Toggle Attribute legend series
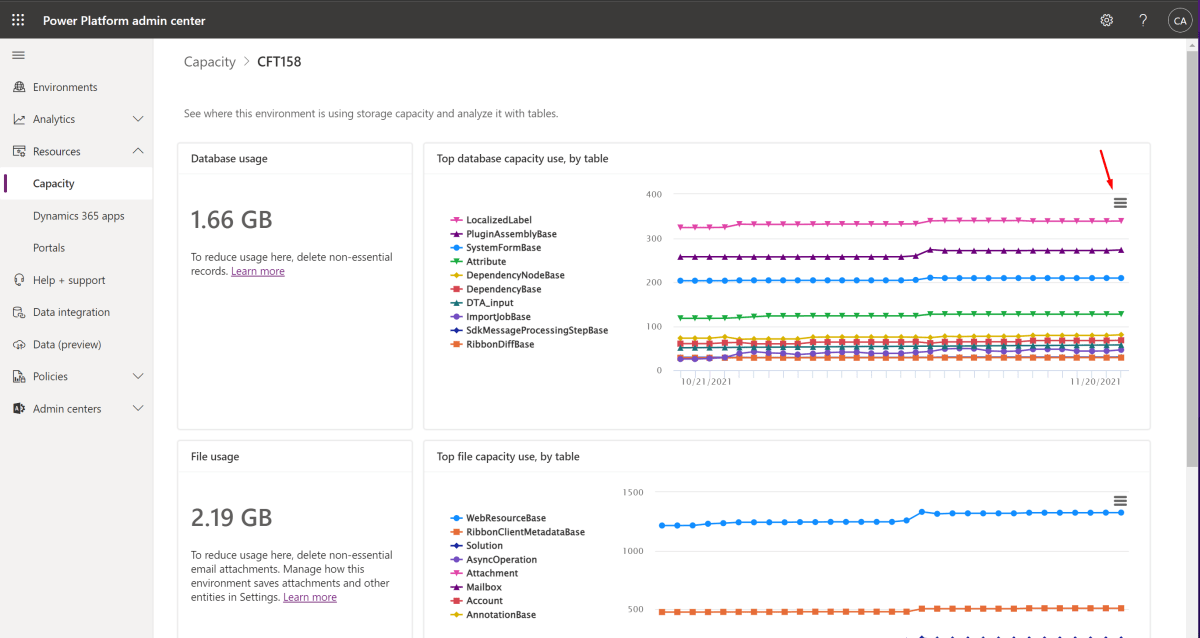The height and width of the screenshot is (638, 1200). [x=478, y=262]
